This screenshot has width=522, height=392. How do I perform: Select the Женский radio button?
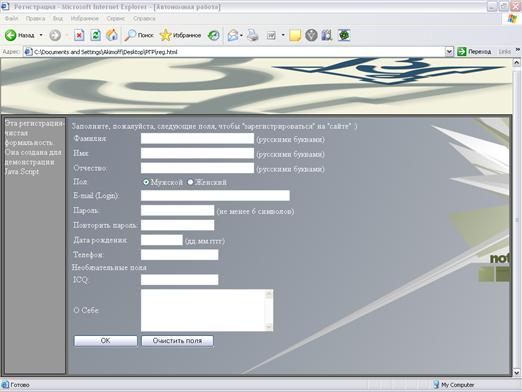click(190, 182)
